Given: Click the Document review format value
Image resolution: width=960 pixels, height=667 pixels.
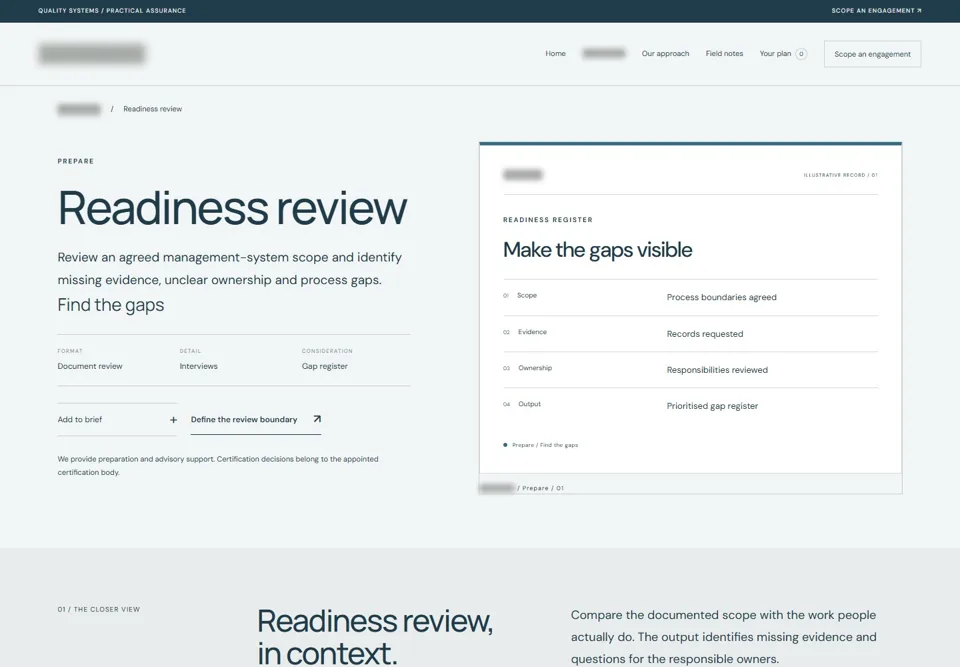Looking at the screenshot, I should (x=90, y=366).
